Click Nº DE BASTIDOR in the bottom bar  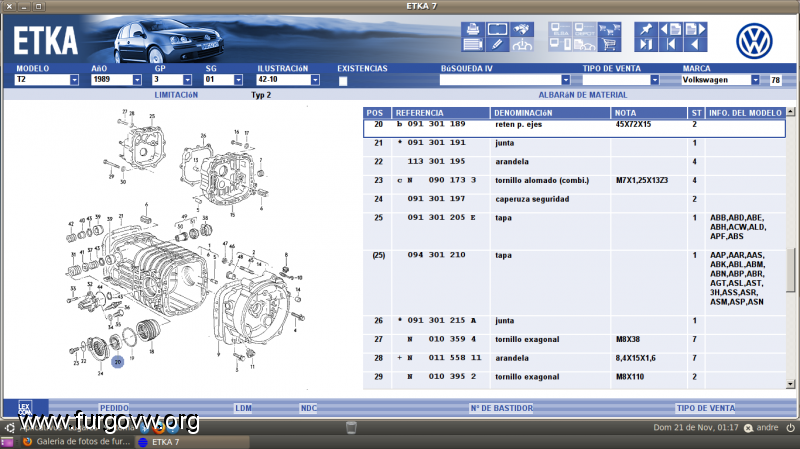pyautogui.click(x=502, y=408)
